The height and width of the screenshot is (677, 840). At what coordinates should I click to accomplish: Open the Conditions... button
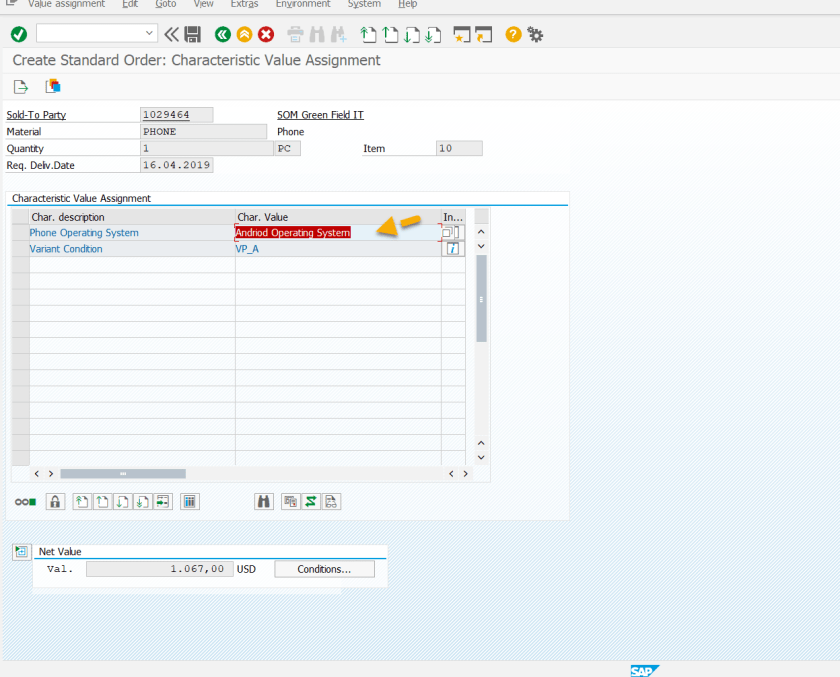pos(324,569)
